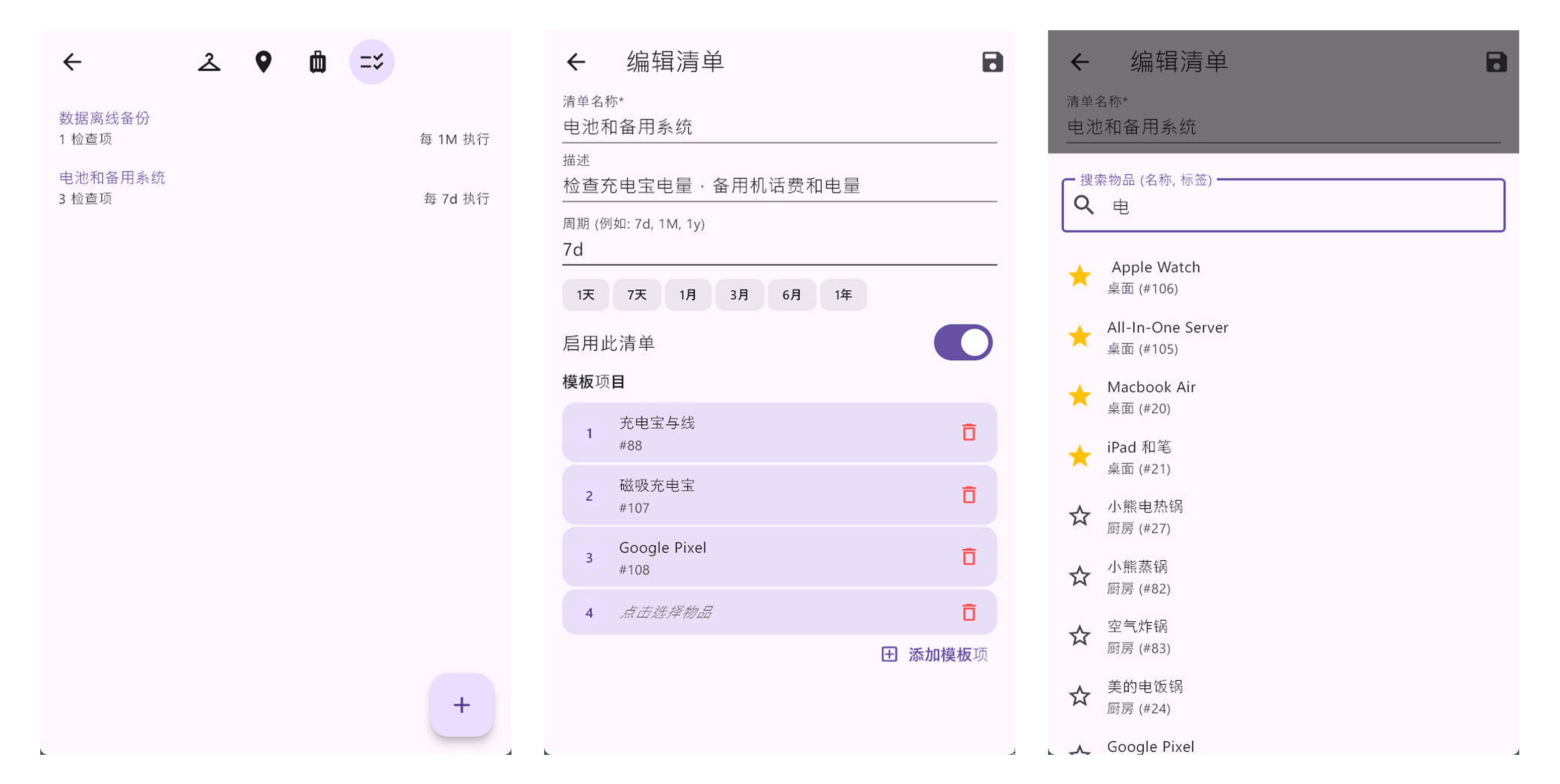Select 小熊电热锅 from search results
1560x784 pixels.
click(1283, 516)
